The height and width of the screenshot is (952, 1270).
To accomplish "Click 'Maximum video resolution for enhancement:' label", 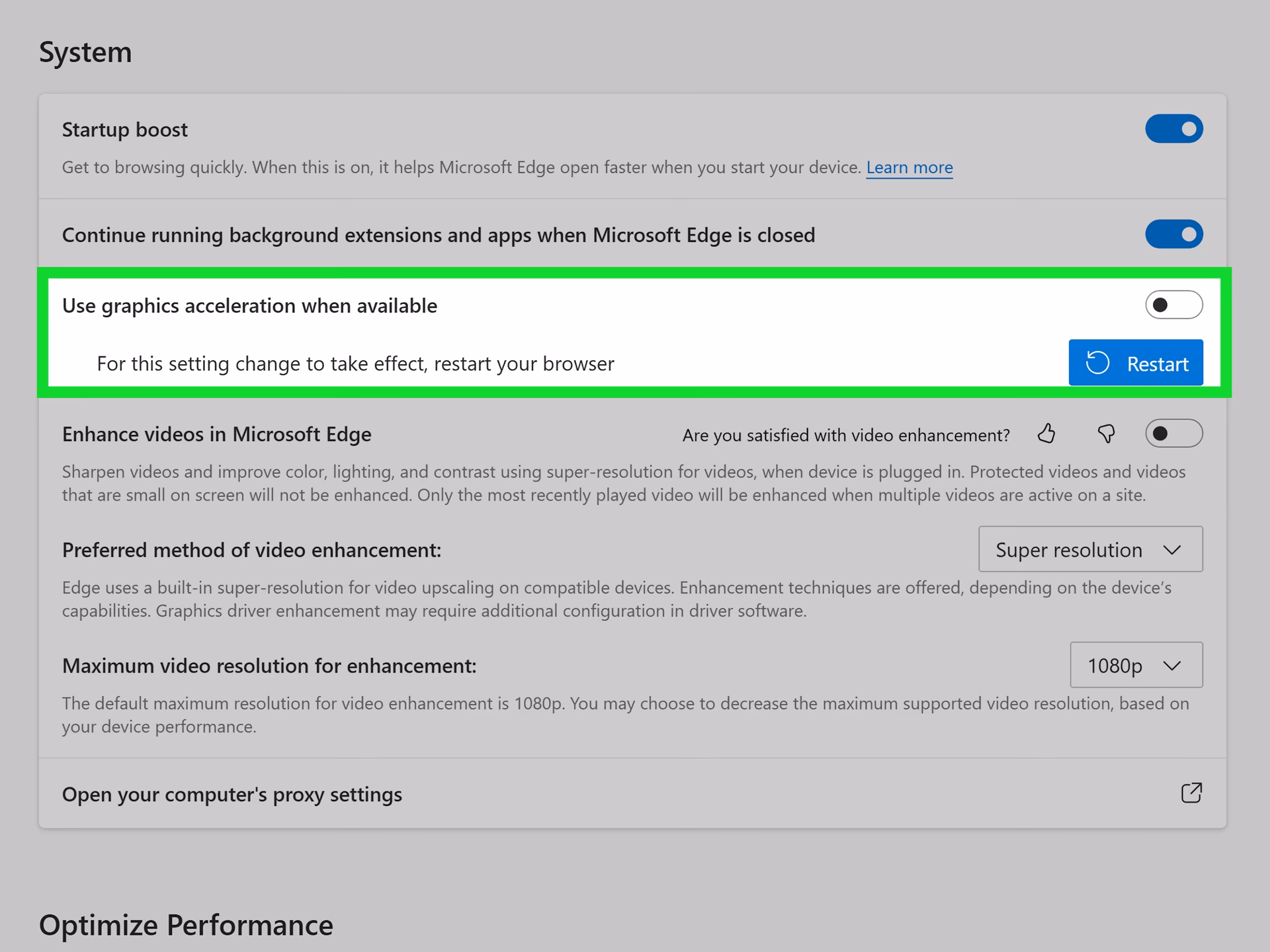I will 269,666.
